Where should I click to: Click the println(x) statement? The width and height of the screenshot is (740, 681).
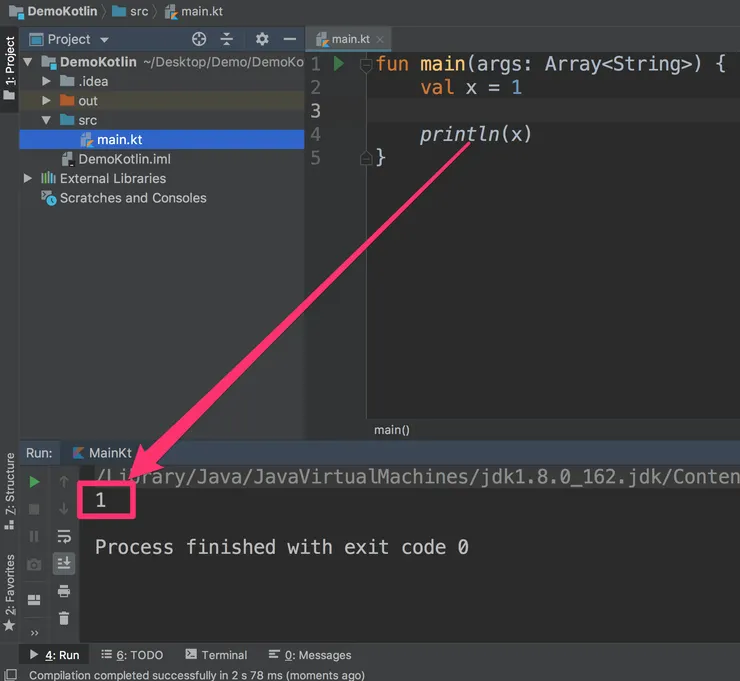(x=476, y=135)
